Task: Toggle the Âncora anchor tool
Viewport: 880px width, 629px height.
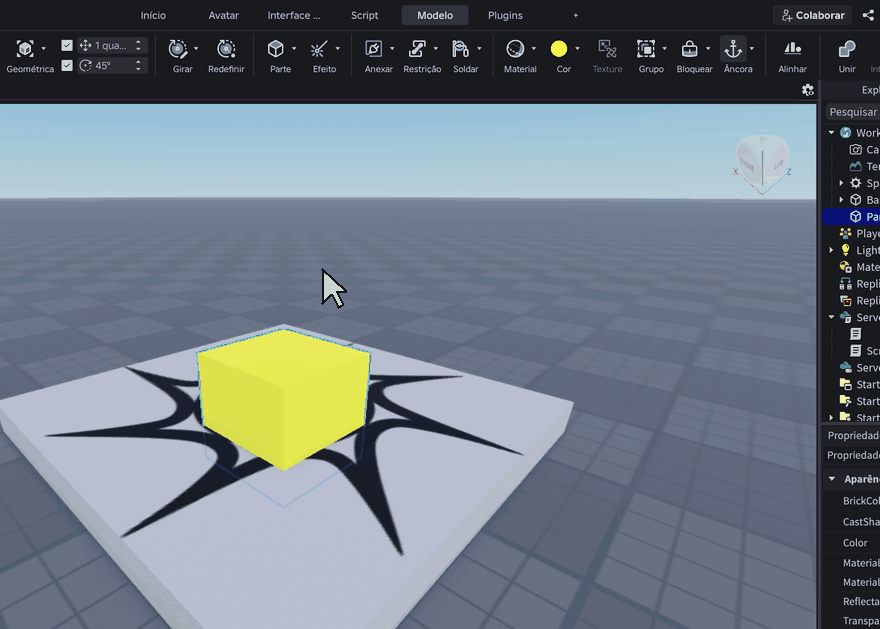Action: pyautogui.click(x=733, y=49)
